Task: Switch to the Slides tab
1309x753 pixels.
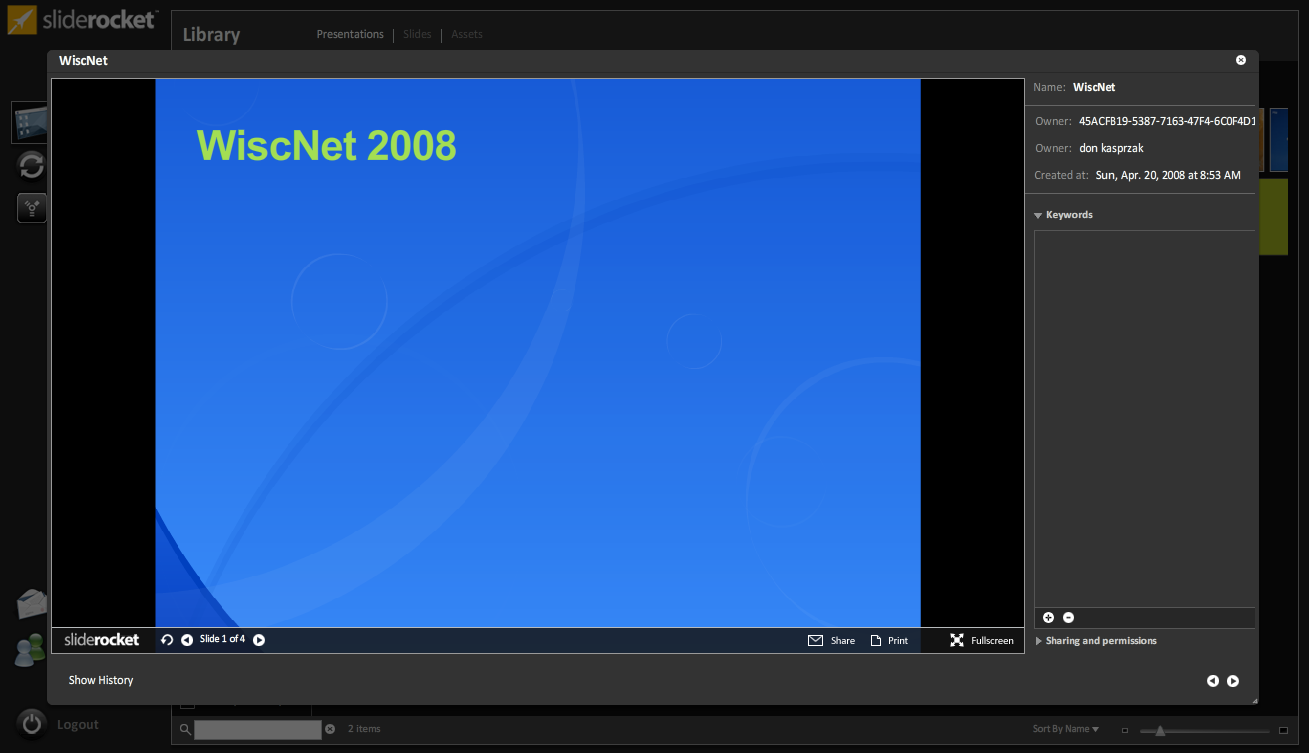Action: (417, 34)
